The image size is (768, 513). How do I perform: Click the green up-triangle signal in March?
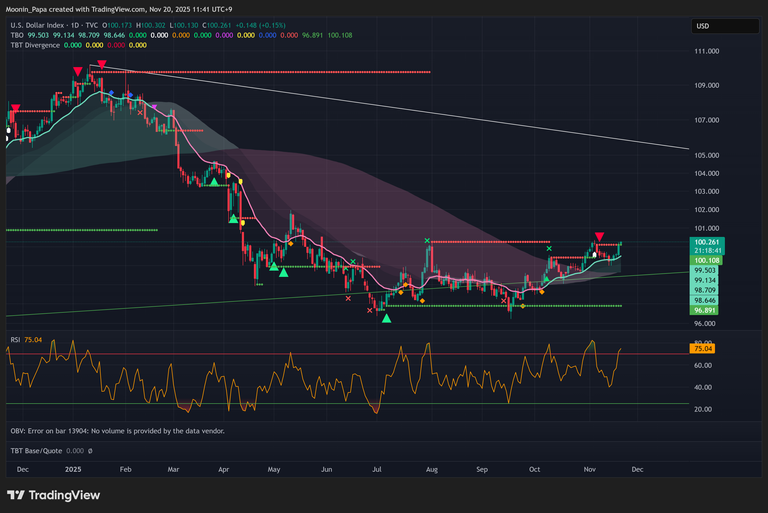[x=213, y=182]
